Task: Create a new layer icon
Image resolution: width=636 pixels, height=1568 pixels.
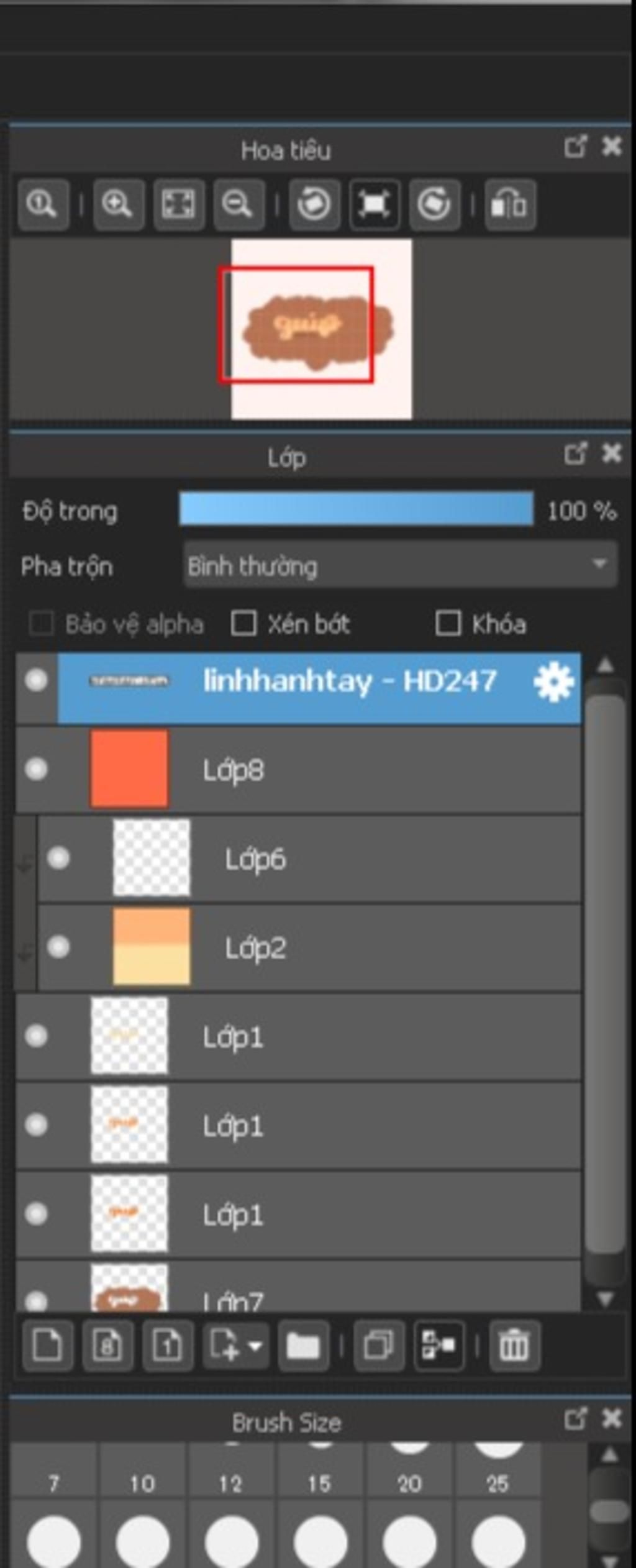Action: point(47,1346)
